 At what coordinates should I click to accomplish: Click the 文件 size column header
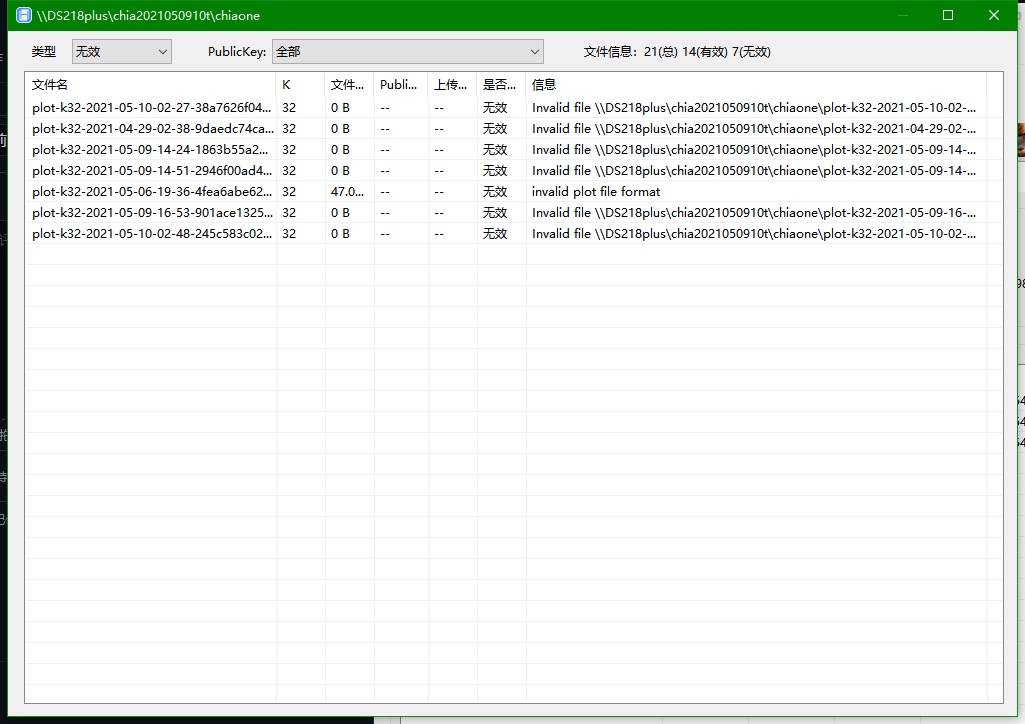[347, 84]
